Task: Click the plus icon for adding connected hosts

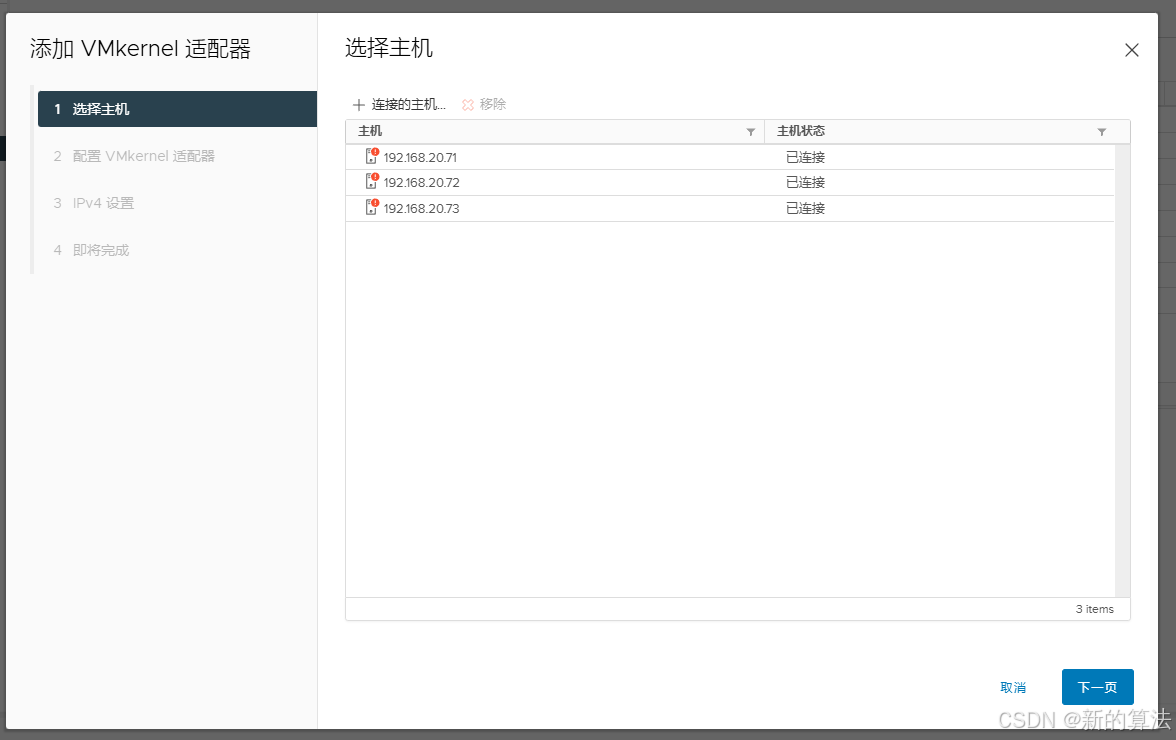Action: point(358,105)
